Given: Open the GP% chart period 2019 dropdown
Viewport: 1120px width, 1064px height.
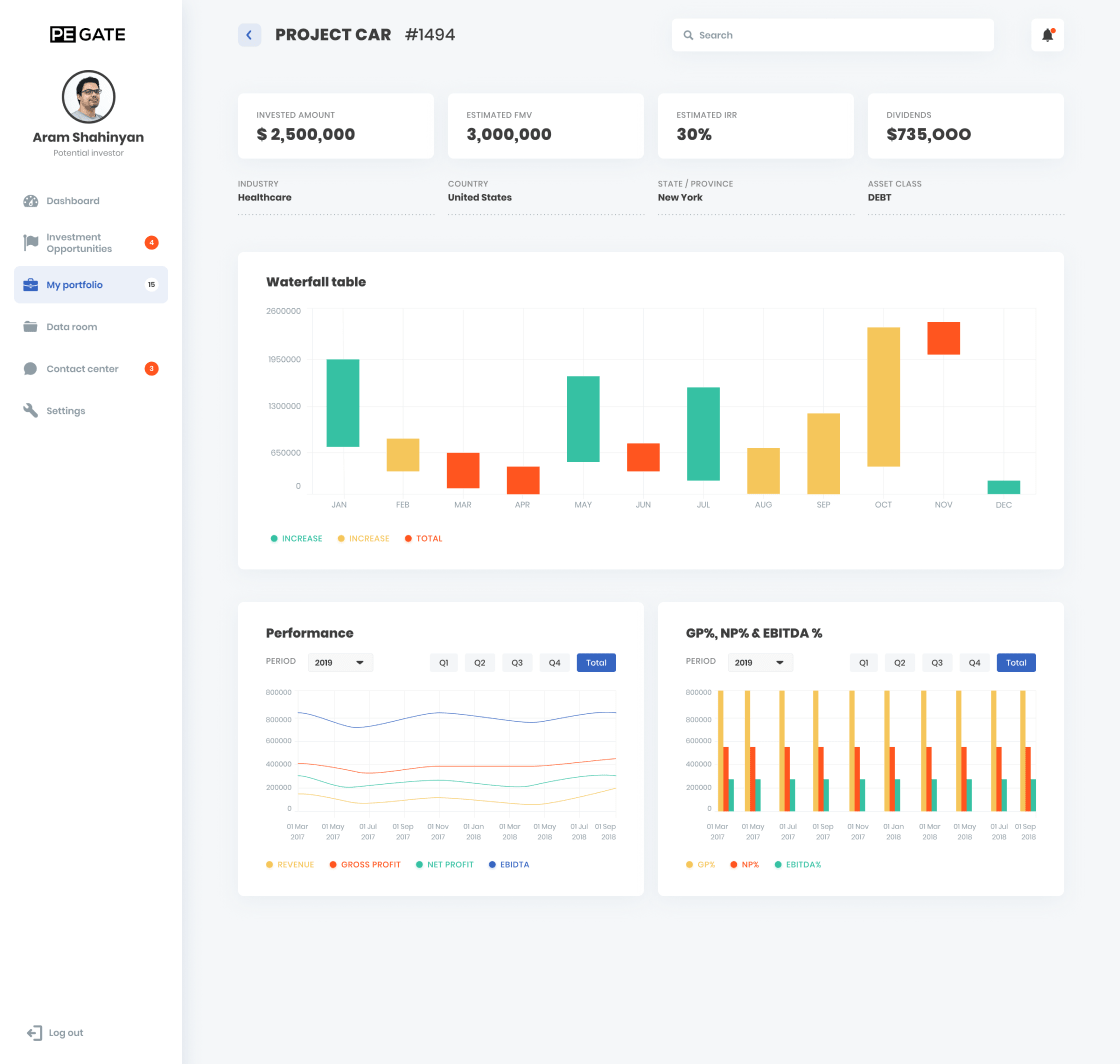Looking at the screenshot, I should click(760, 663).
